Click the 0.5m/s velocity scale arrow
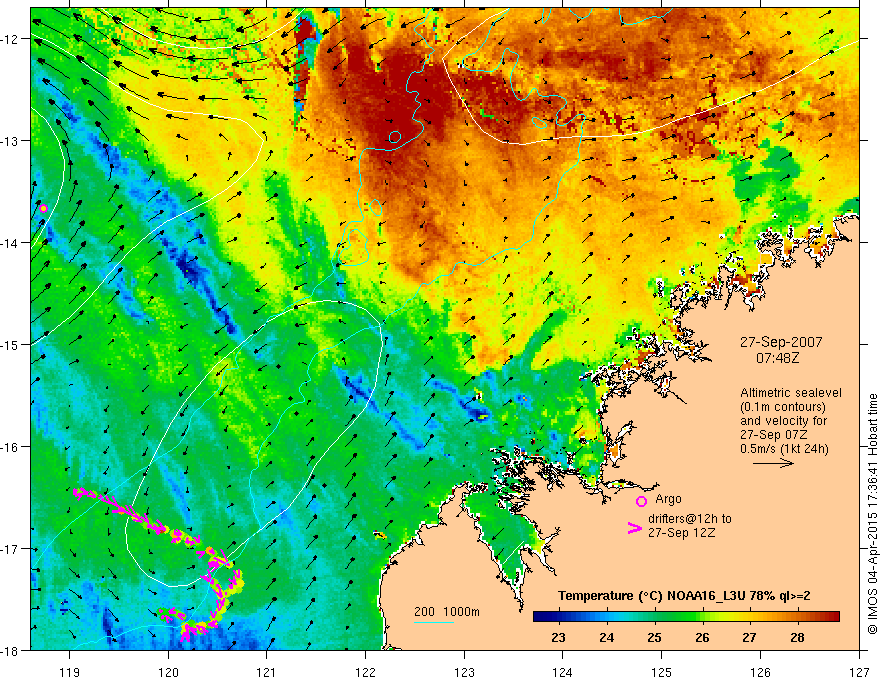The image size is (880, 680). [773, 463]
